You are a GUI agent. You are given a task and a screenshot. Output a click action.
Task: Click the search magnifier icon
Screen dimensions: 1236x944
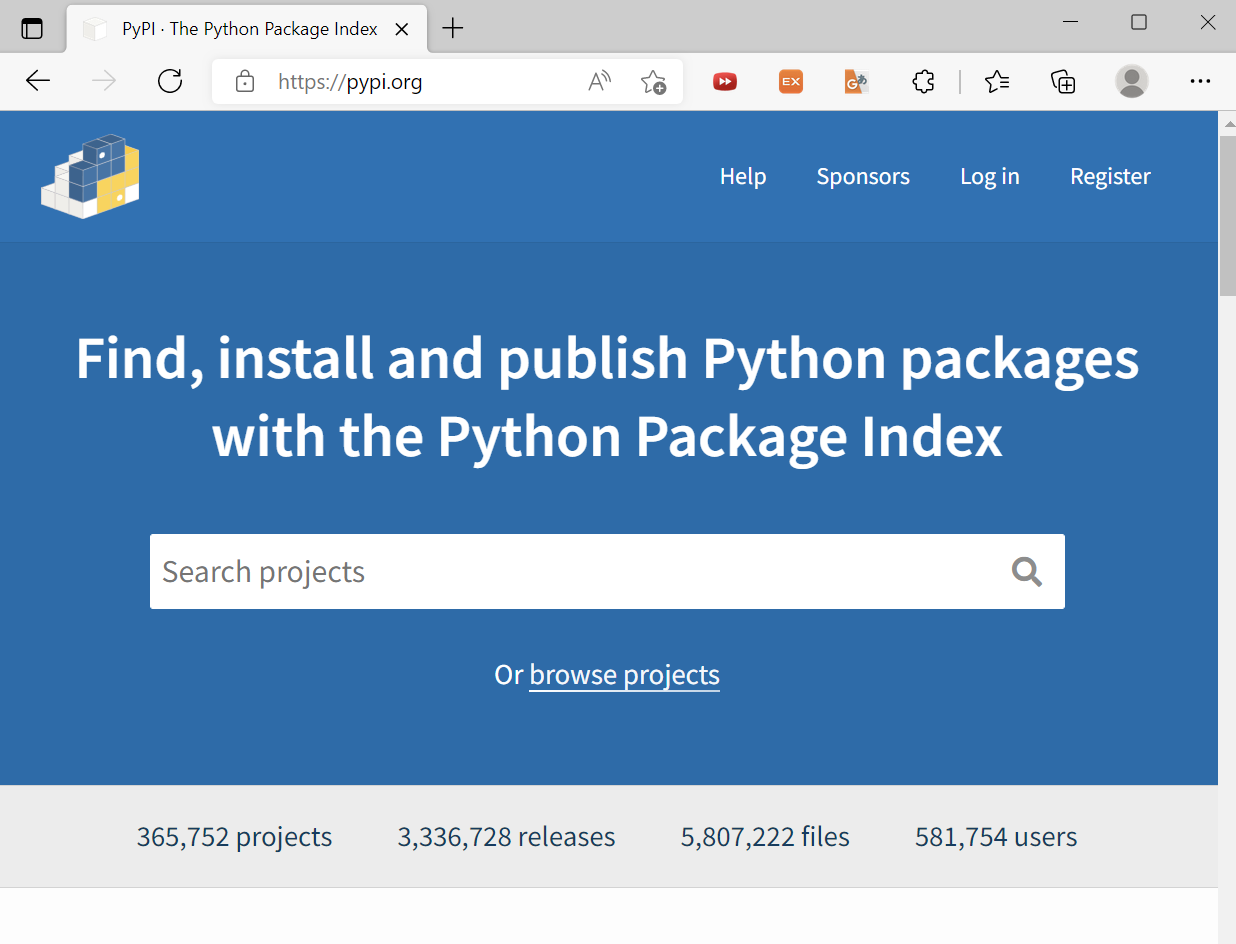coord(1027,572)
